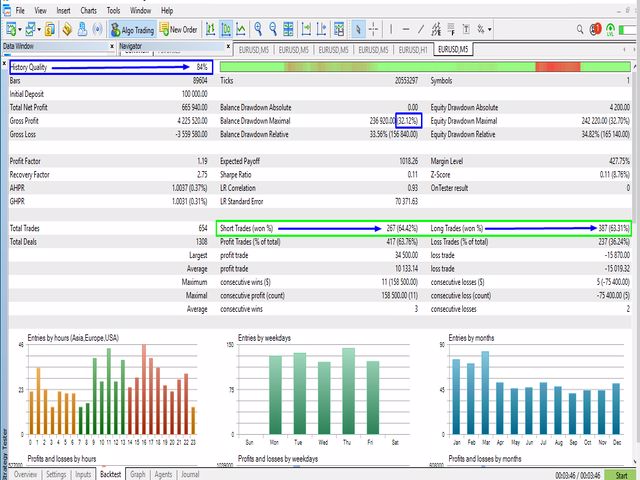
Task: Switch chart to candlestick view icon
Action: 225,29
